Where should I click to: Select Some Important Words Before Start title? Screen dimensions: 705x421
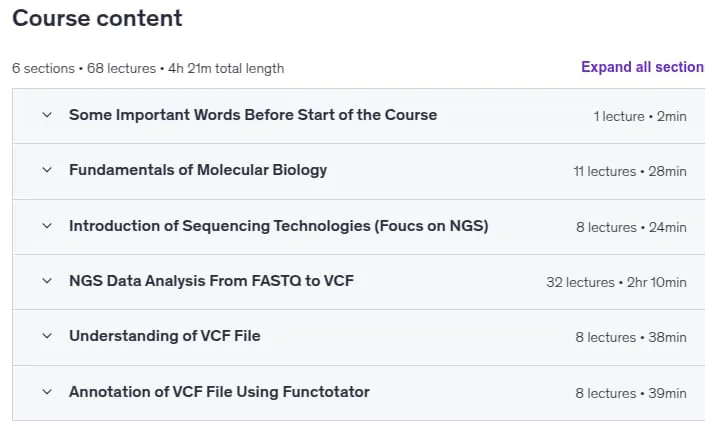click(x=253, y=115)
